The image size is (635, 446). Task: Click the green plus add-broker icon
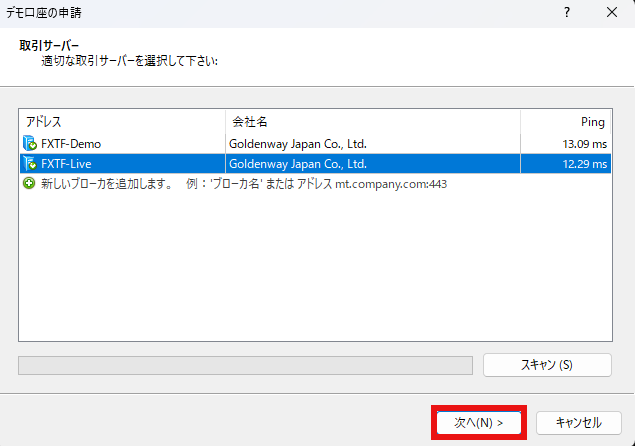tap(29, 184)
